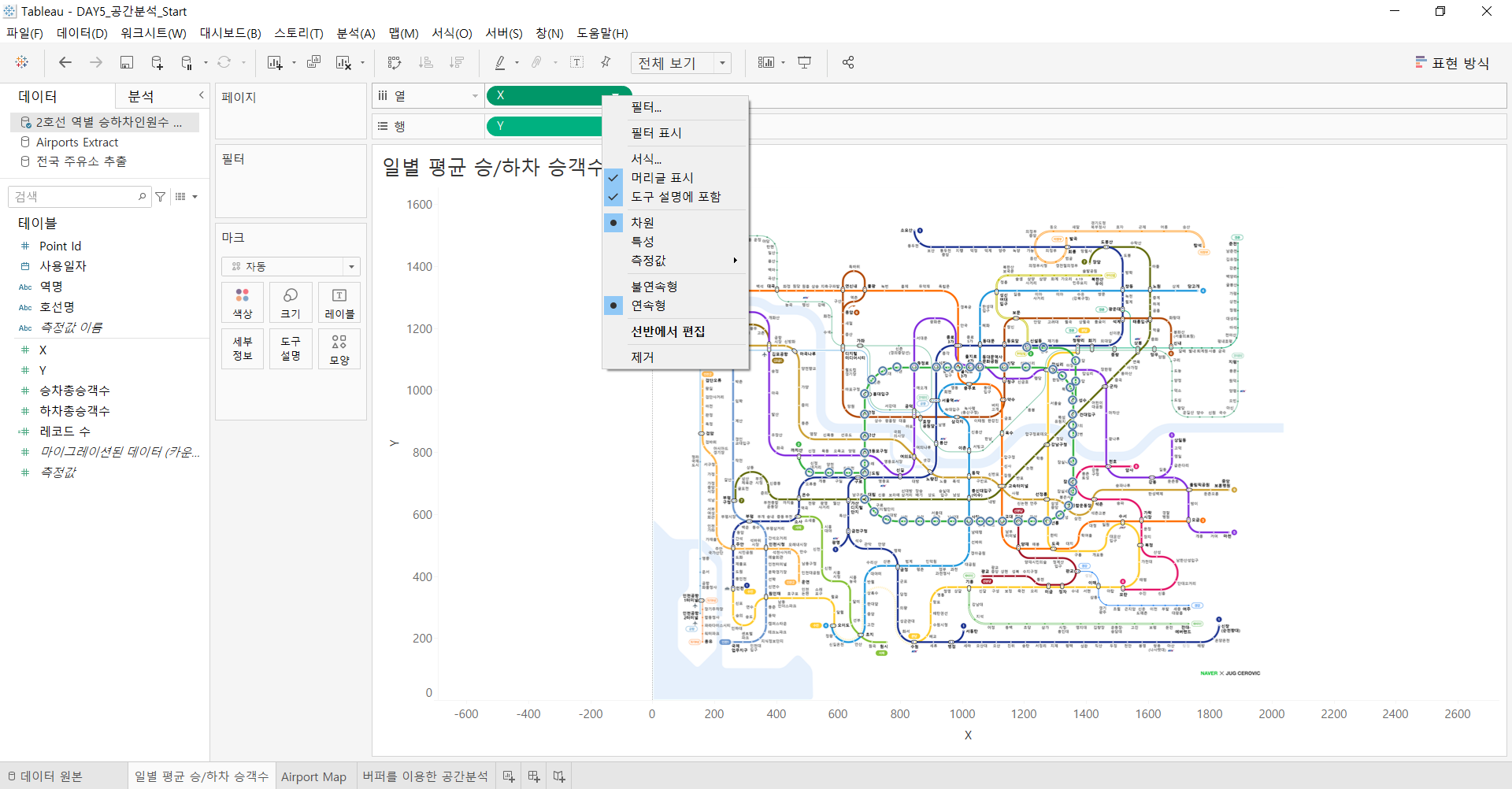This screenshot has width=1512, height=789.
Task: Click the sort descending icon
Action: tap(456, 62)
